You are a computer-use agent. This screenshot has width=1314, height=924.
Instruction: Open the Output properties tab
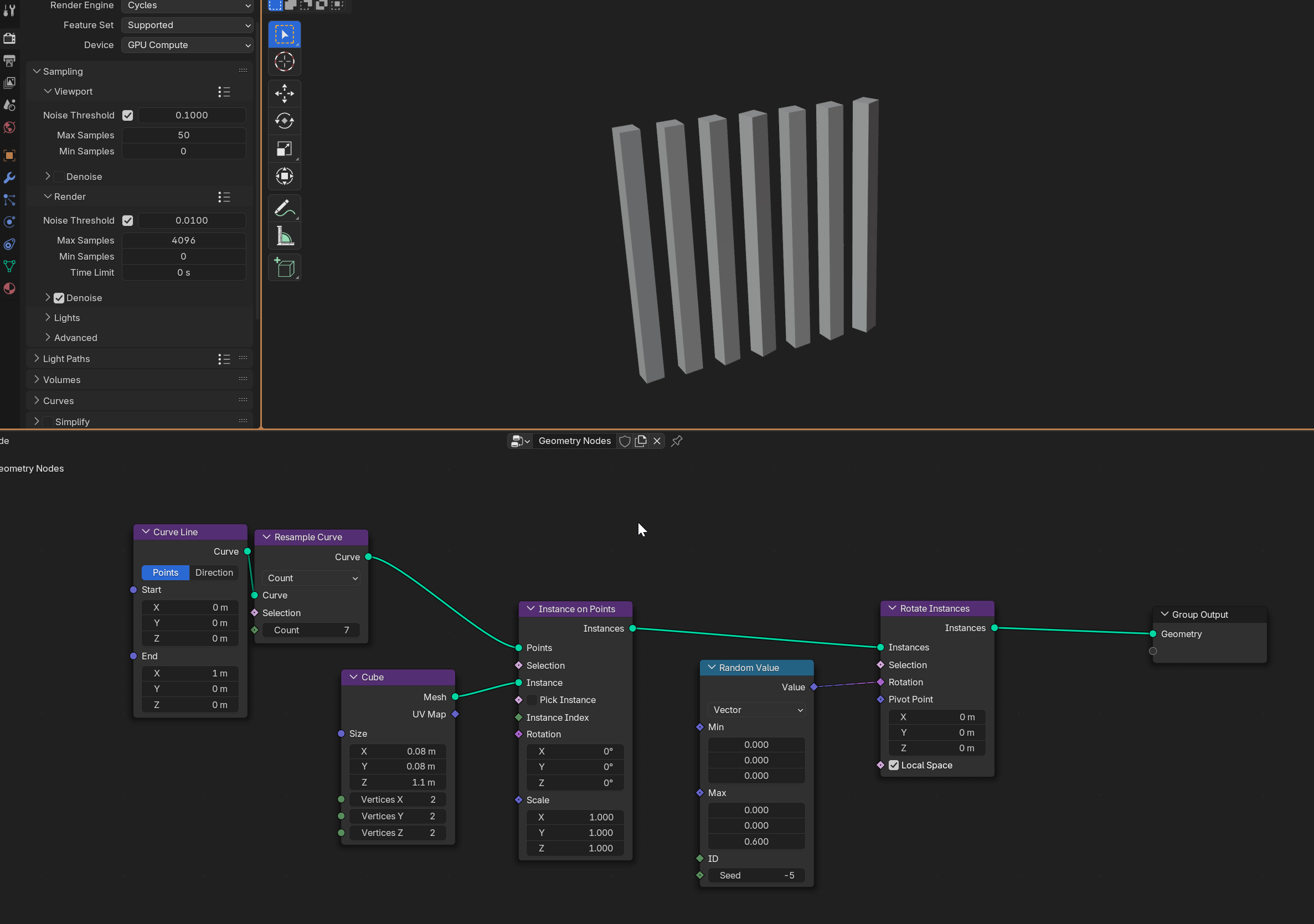click(9, 61)
